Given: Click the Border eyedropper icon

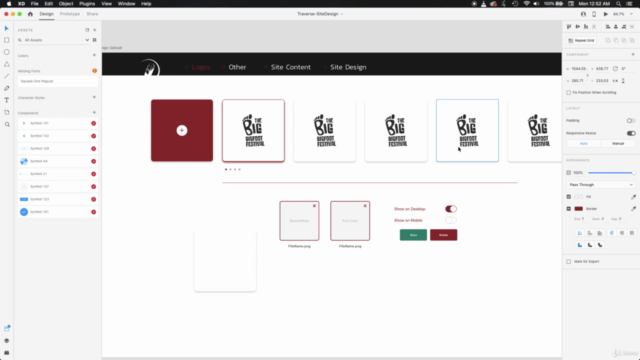Looking at the screenshot, I should pos(633,209).
